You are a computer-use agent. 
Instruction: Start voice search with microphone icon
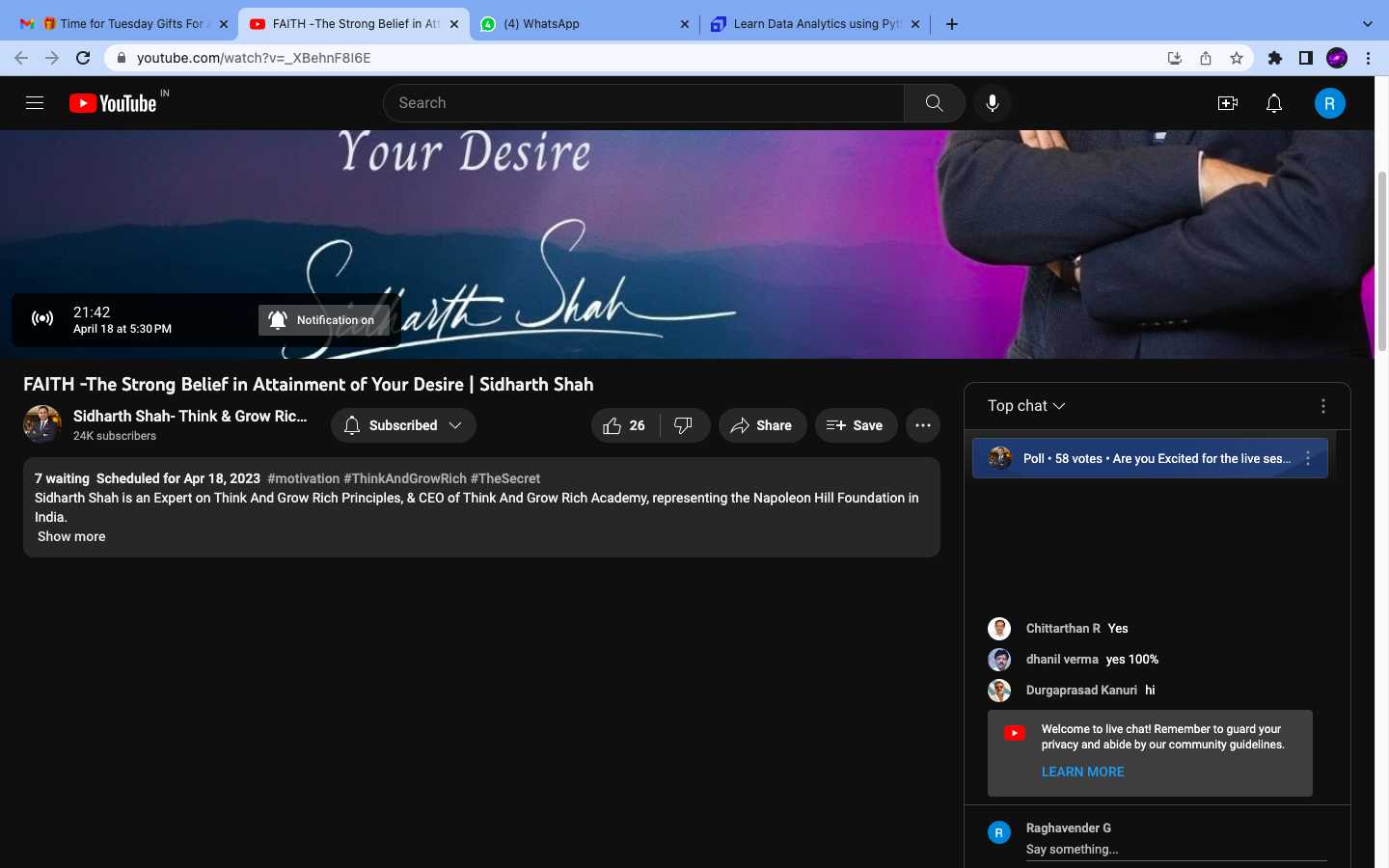coord(992,103)
